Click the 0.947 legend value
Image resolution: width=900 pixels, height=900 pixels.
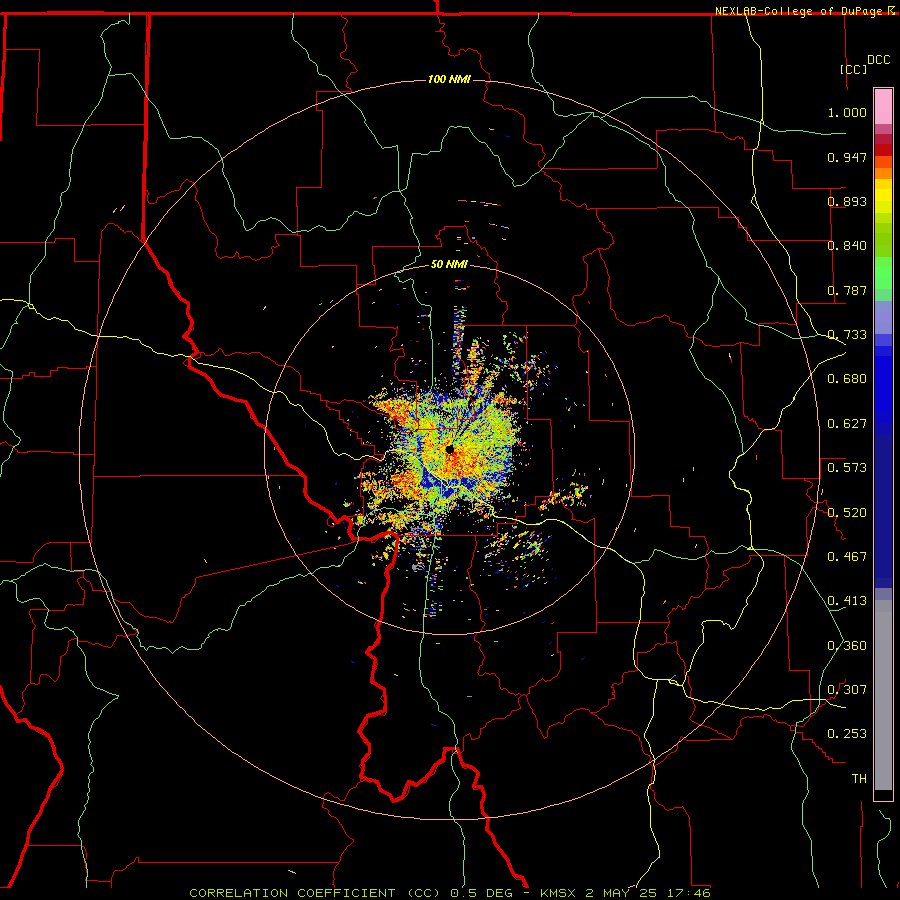[847, 157]
